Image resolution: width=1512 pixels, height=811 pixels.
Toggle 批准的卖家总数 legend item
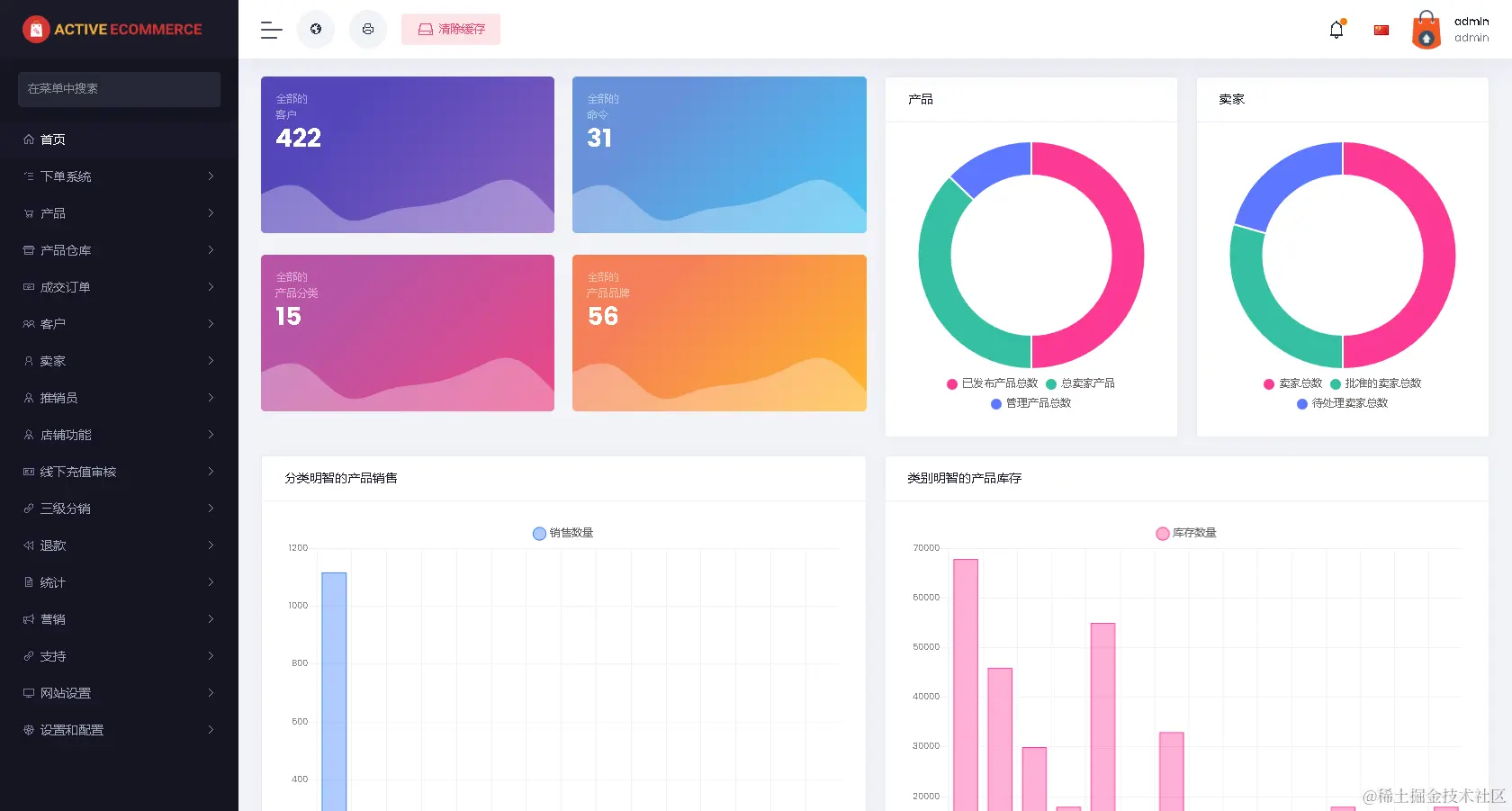pos(1376,383)
